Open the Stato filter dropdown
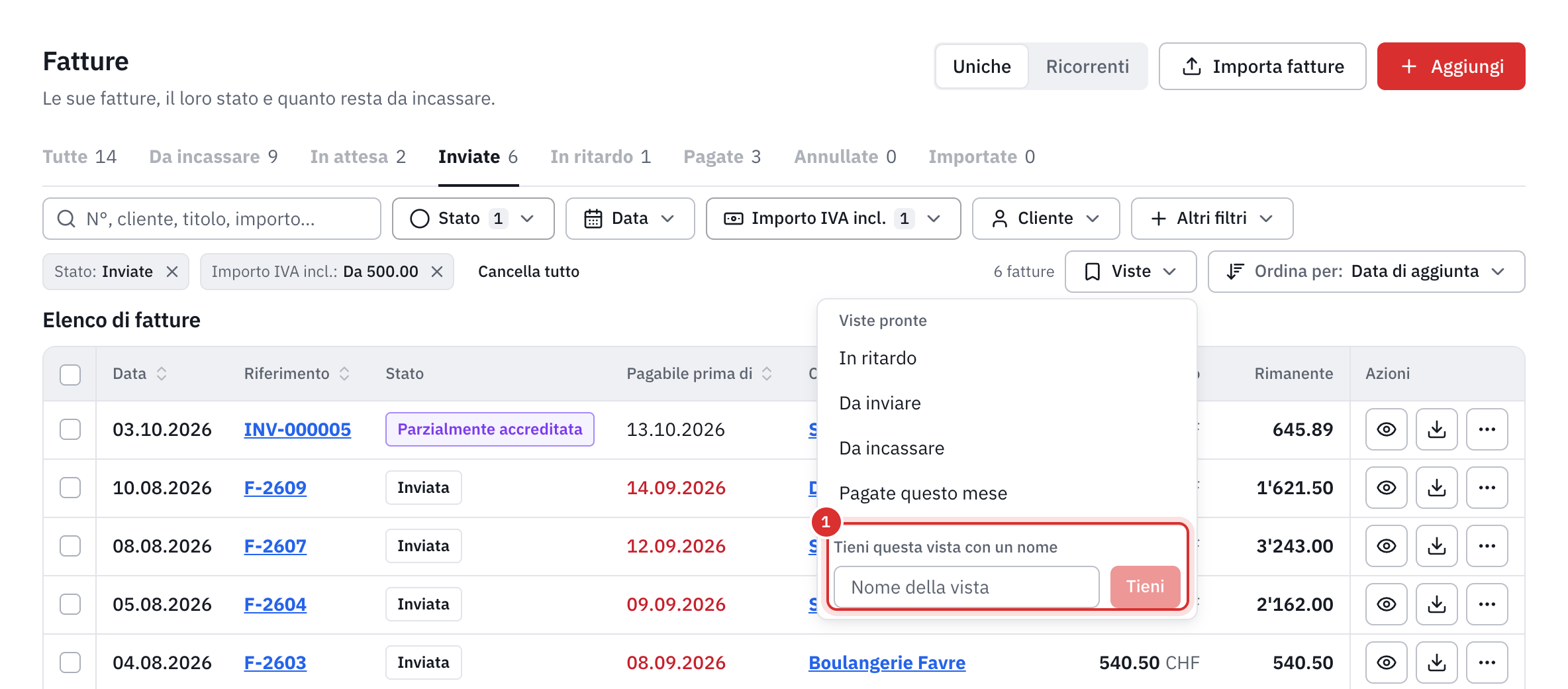The height and width of the screenshot is (689, 1568). [473, 219]
